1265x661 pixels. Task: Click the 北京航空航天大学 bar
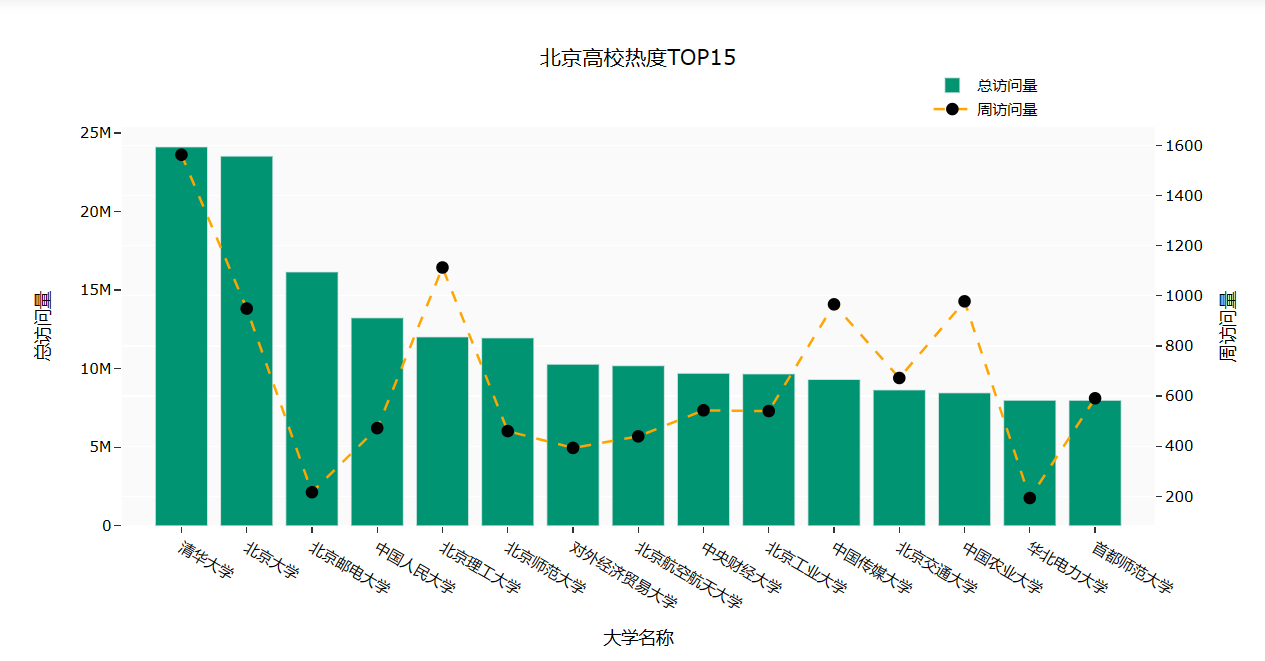click(x=638, y=446)
